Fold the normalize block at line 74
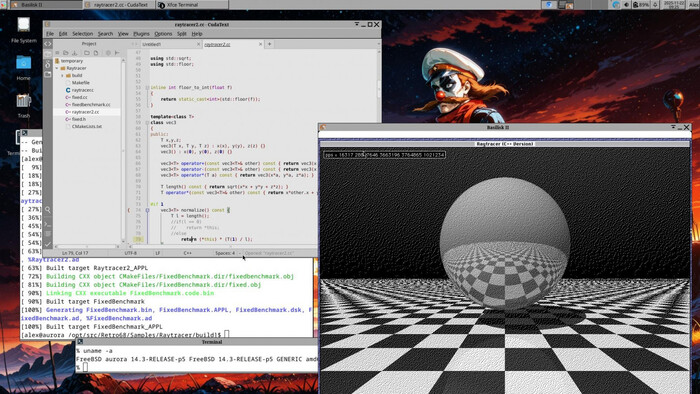 (x=147, y=210)
